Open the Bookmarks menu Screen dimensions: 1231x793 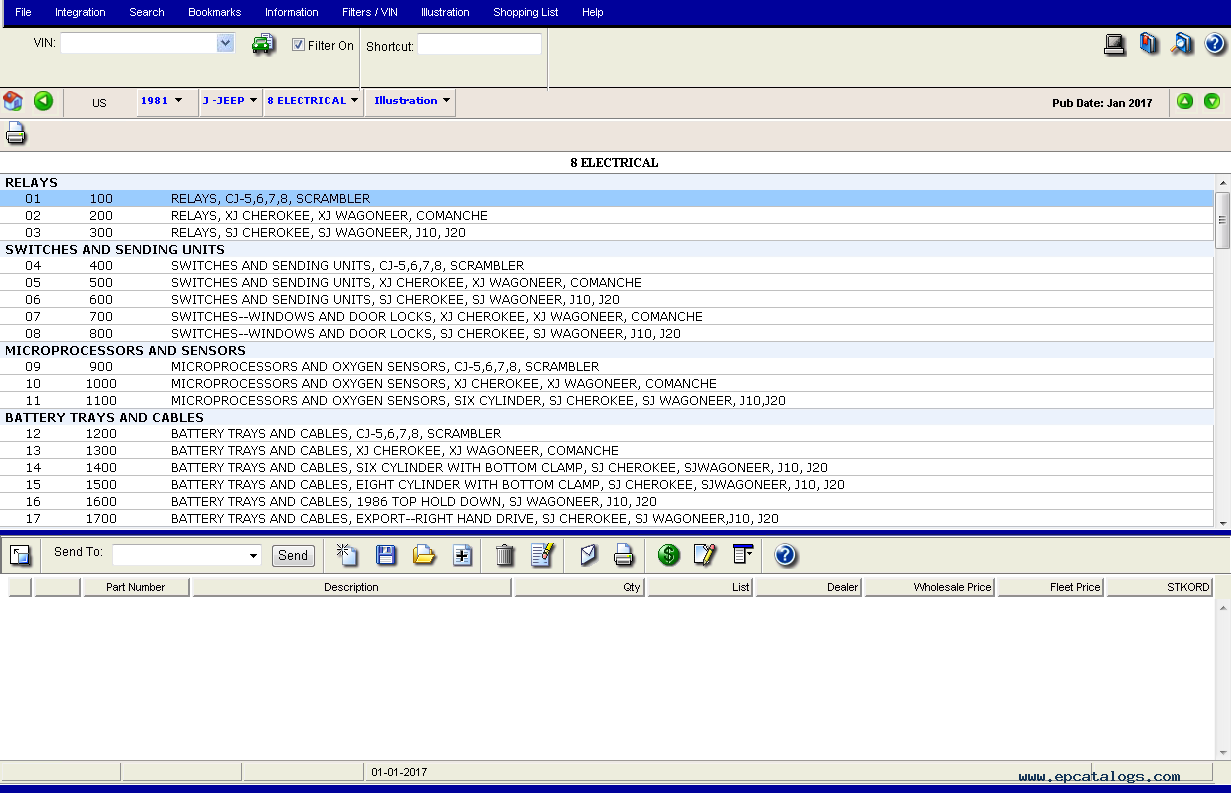215,12
